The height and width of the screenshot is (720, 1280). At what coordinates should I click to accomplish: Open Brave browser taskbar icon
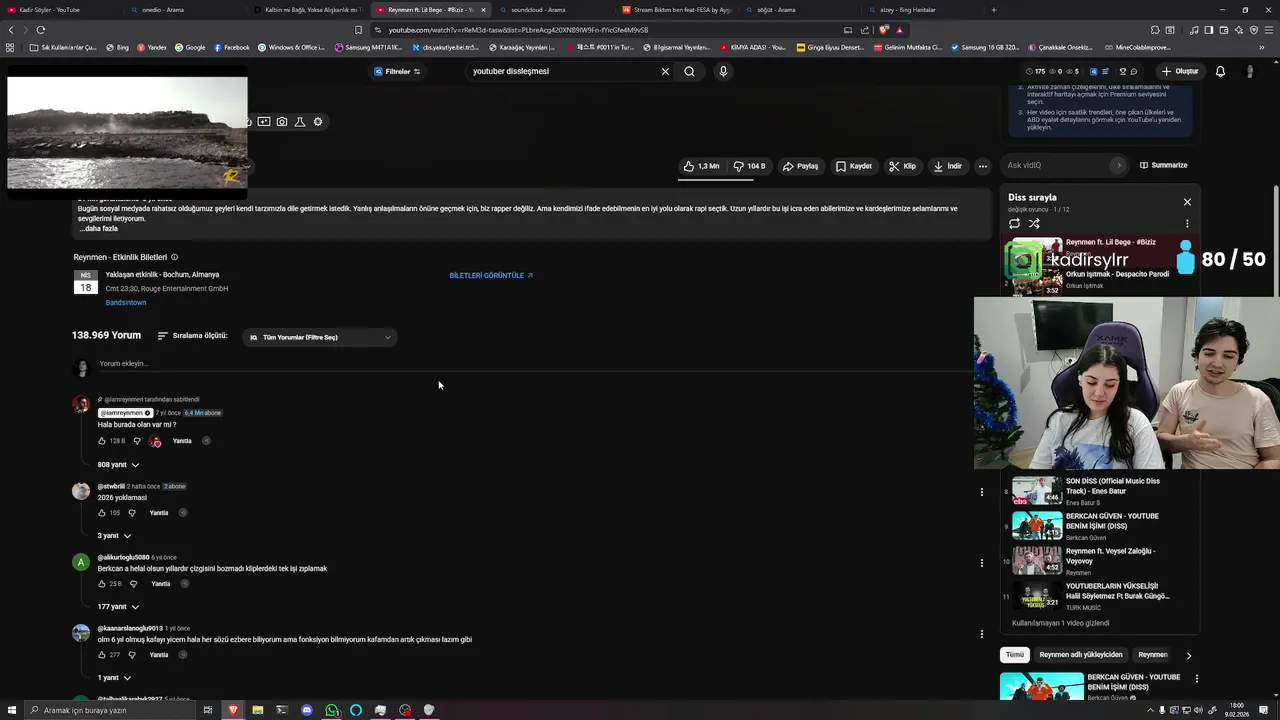[x=233, y=710]
